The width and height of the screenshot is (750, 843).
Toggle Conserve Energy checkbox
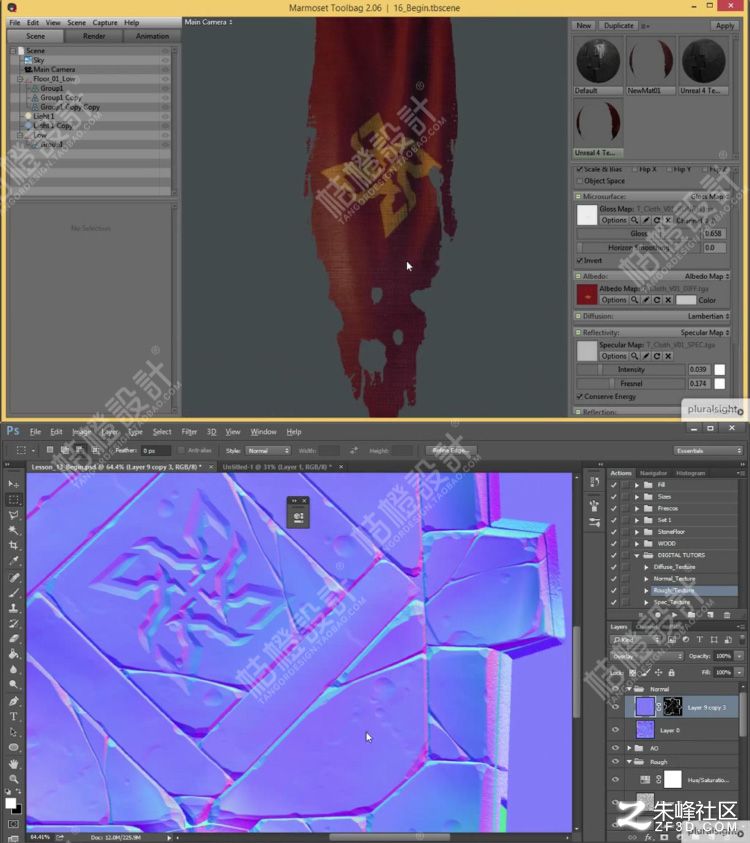pyautogui.click(x=580, y=396)
